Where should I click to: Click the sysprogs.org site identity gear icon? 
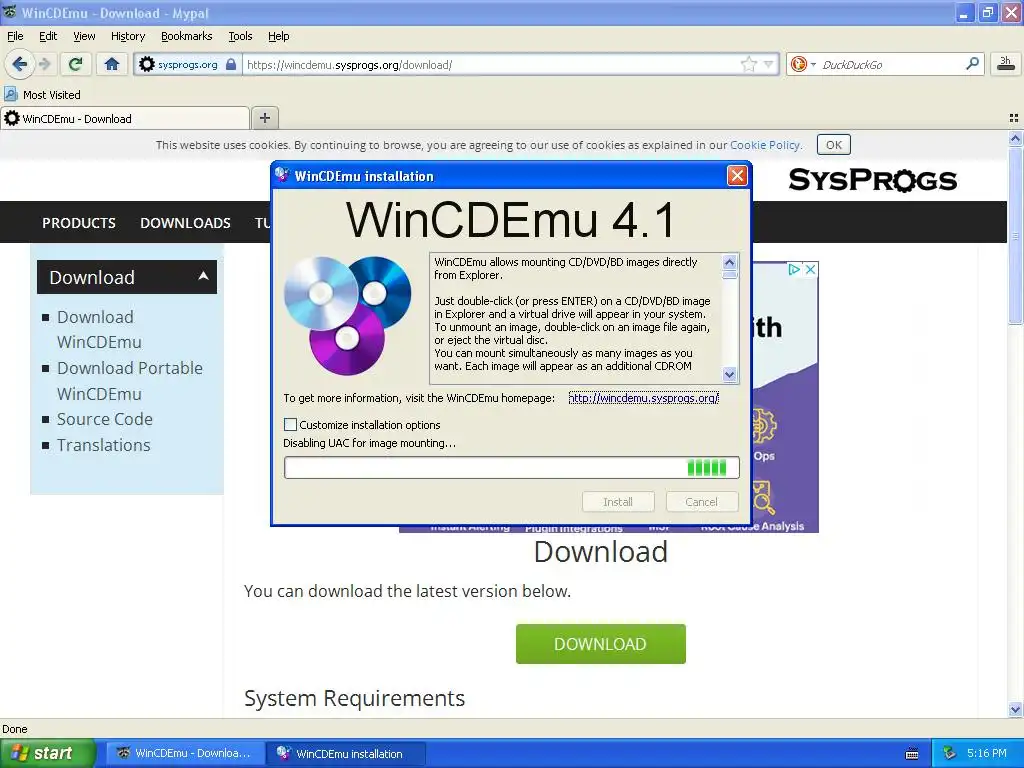(x=147, y=64)
